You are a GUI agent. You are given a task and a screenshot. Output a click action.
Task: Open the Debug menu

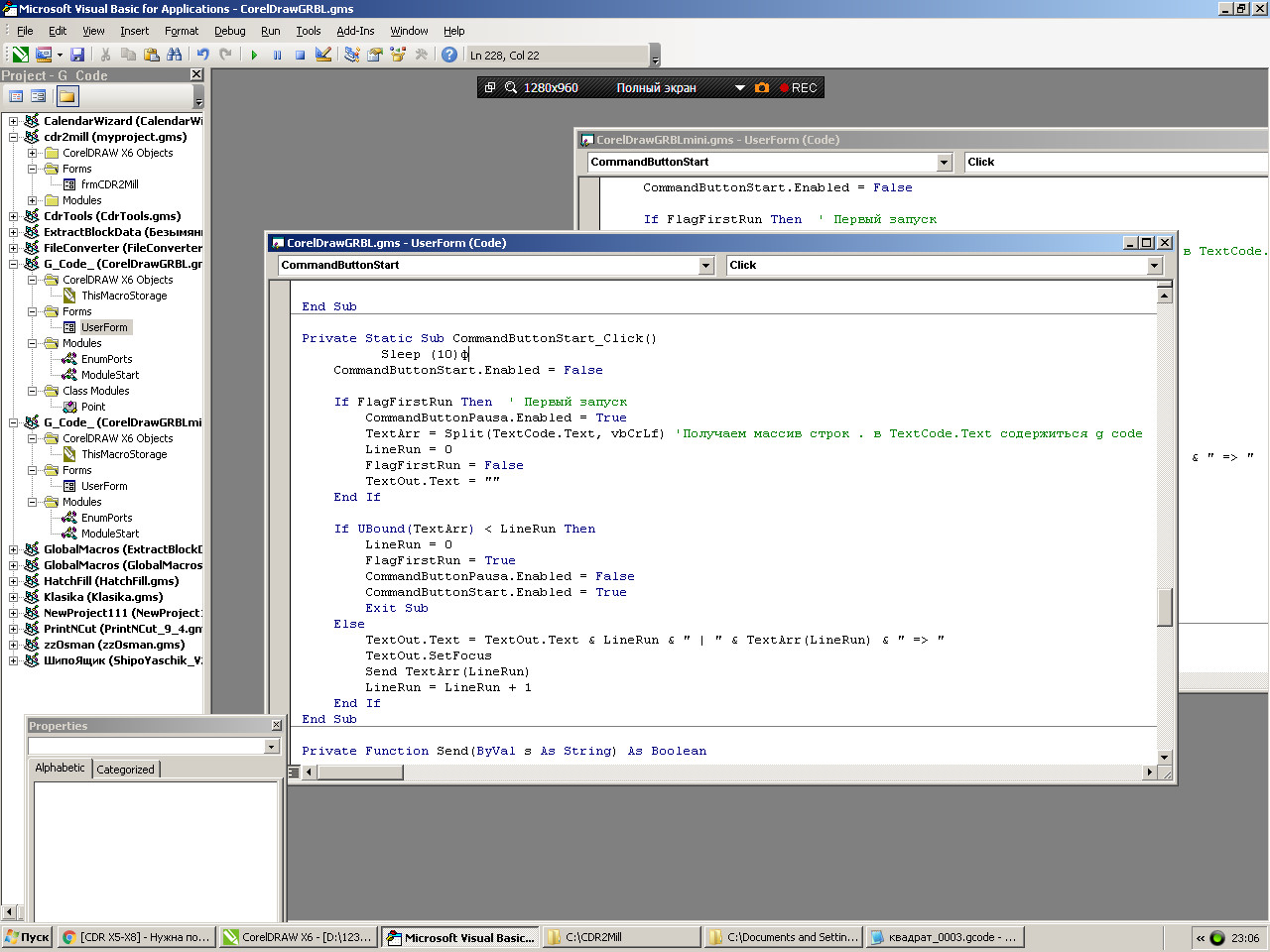229,31
